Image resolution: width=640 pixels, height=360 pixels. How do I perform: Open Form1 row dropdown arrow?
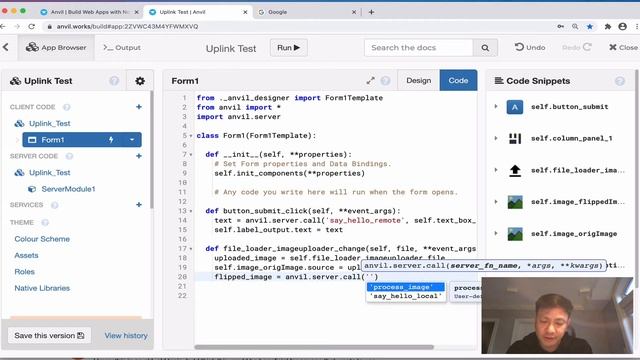pyautogui.click(x=132, y=140)
